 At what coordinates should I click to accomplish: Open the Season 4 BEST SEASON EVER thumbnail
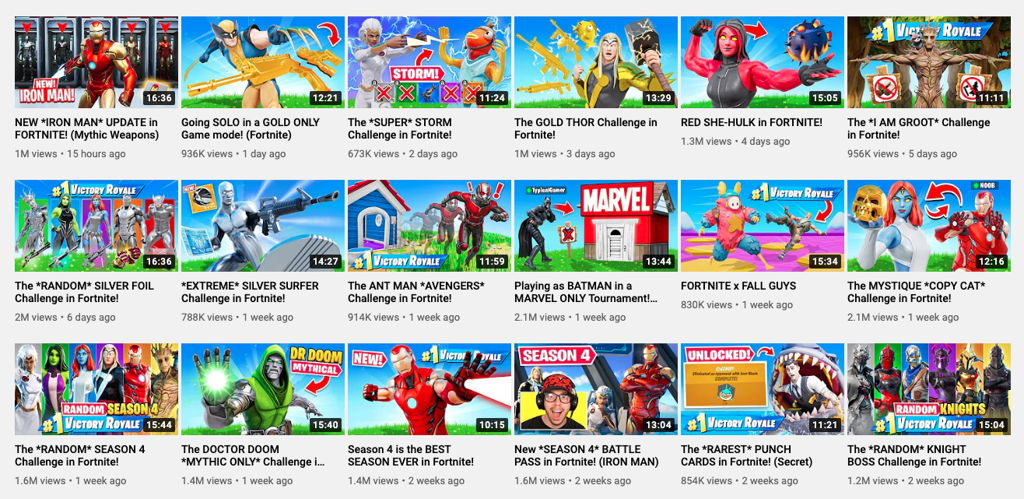(429, 389)
